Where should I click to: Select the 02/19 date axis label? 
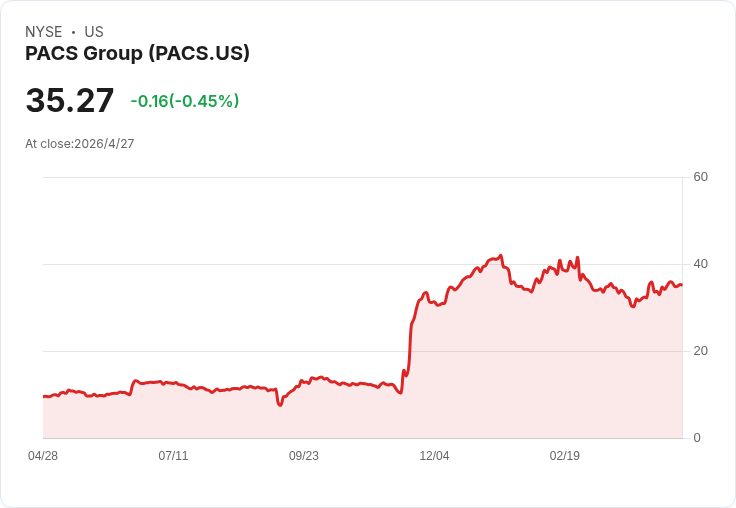565,456
